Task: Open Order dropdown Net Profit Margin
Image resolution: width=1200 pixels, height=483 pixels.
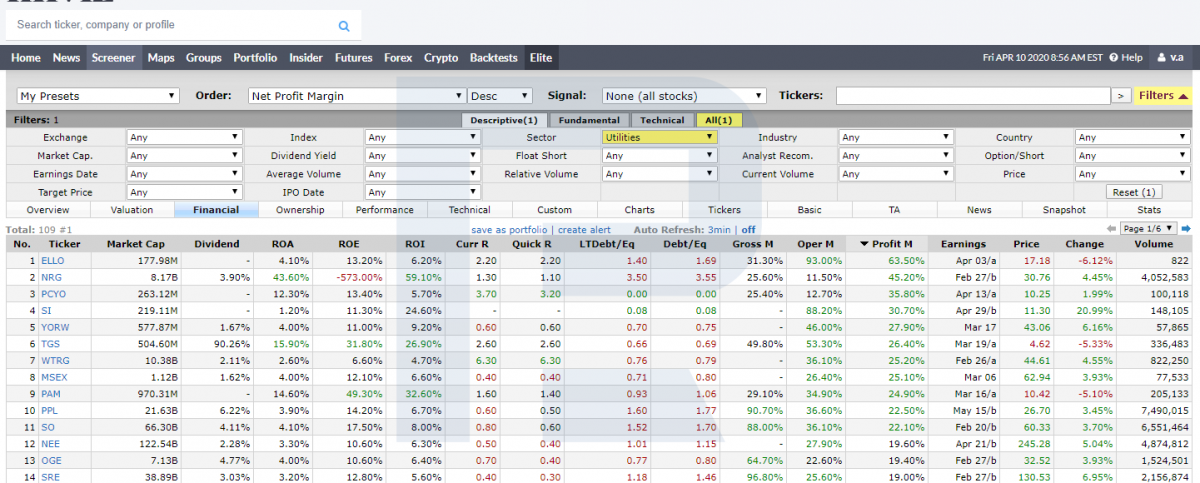Action: 357,96
